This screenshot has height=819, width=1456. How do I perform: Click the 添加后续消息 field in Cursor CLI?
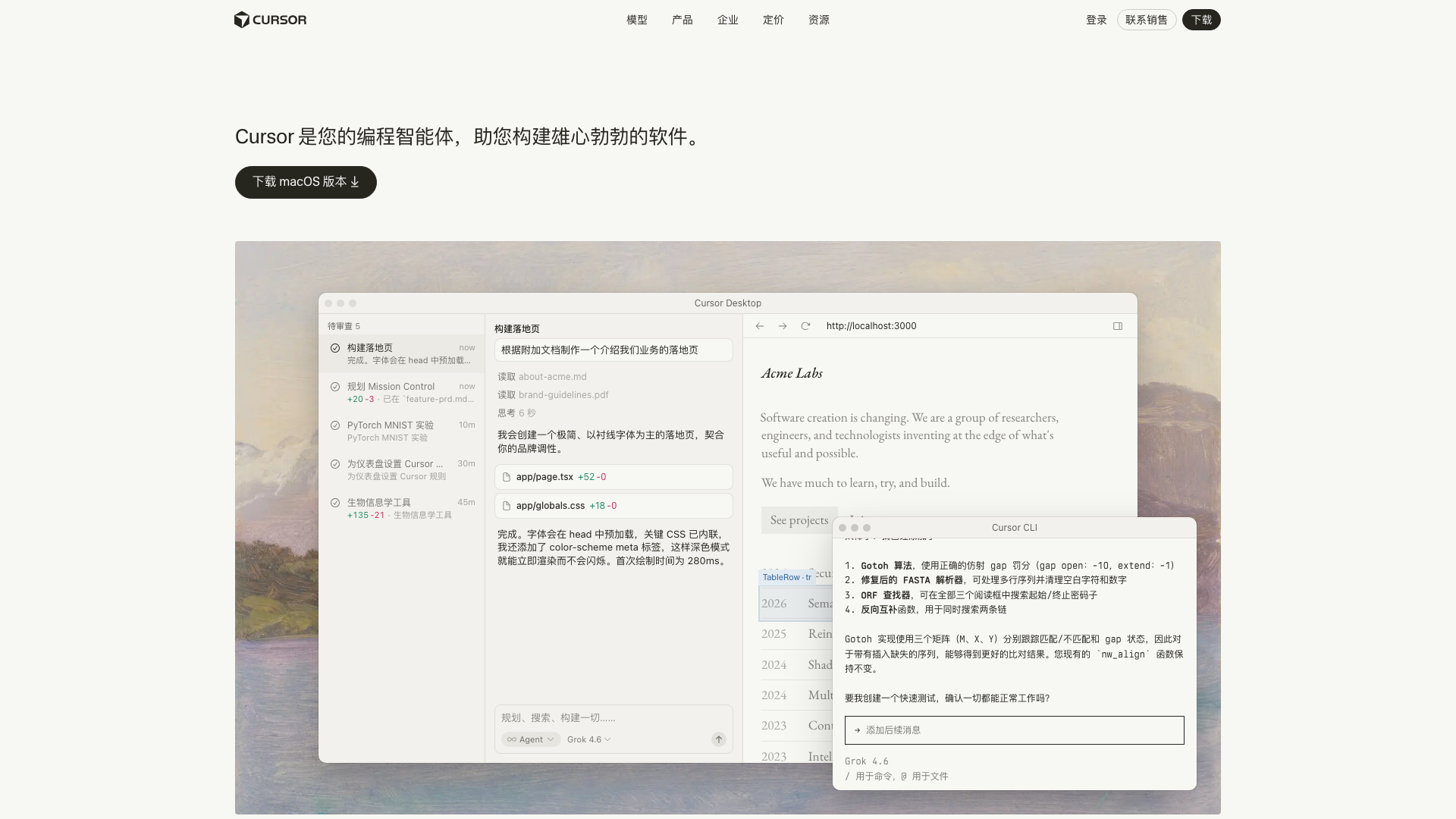[1015, 730]
